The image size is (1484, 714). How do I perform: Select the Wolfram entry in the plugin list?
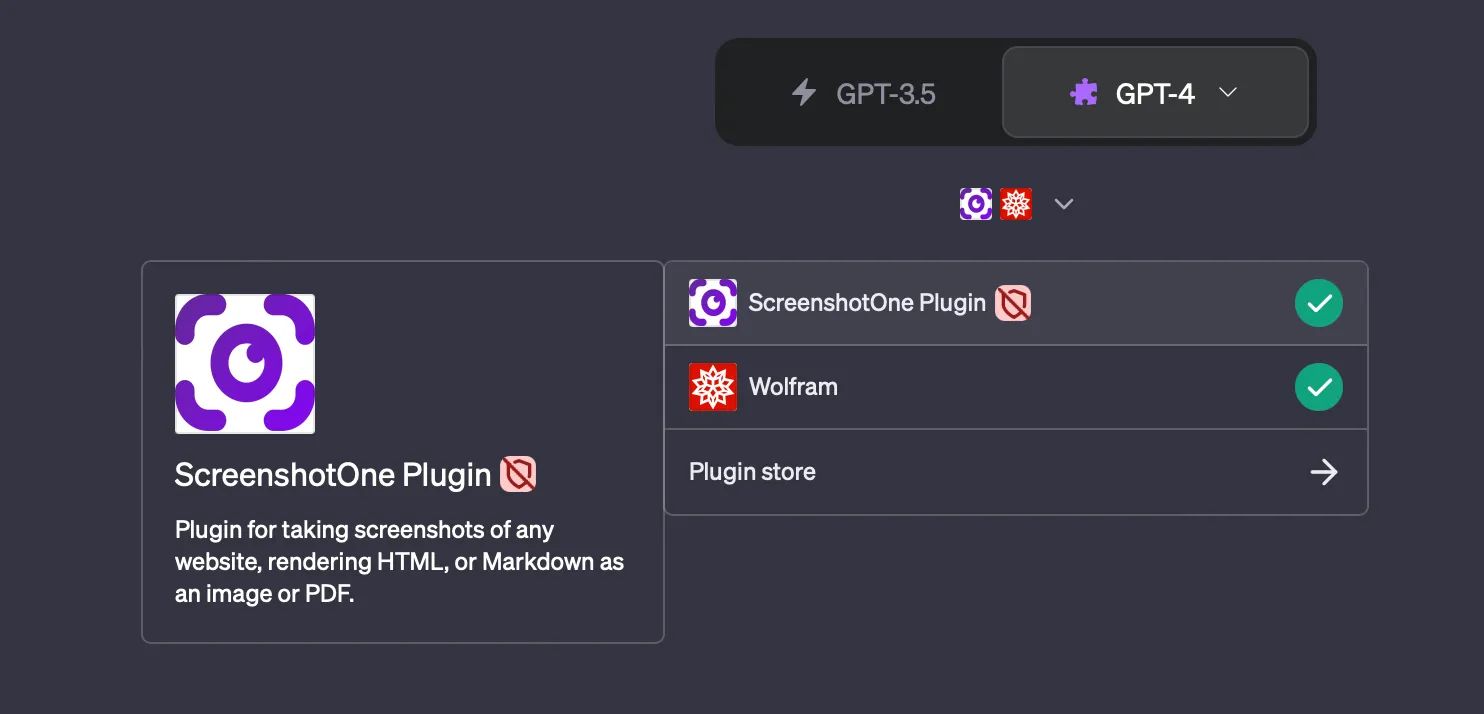pos(900,387)
